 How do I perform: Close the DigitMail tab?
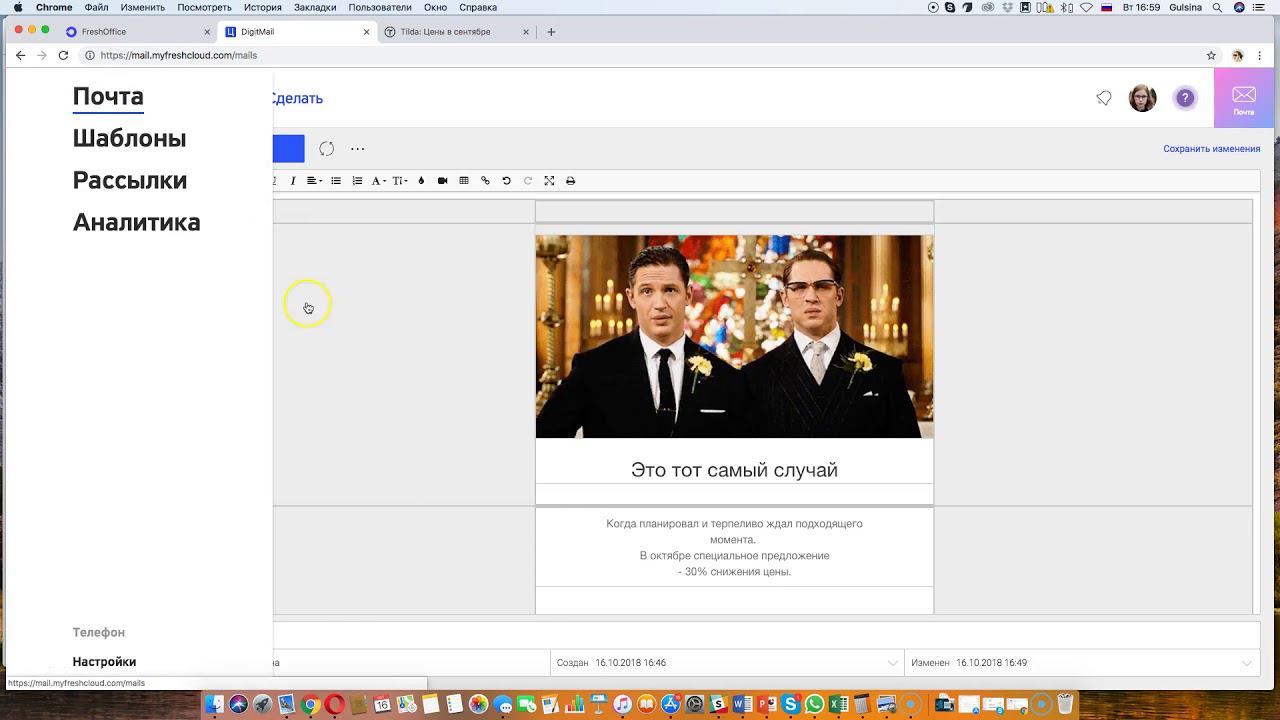click(x=366, y=32)
